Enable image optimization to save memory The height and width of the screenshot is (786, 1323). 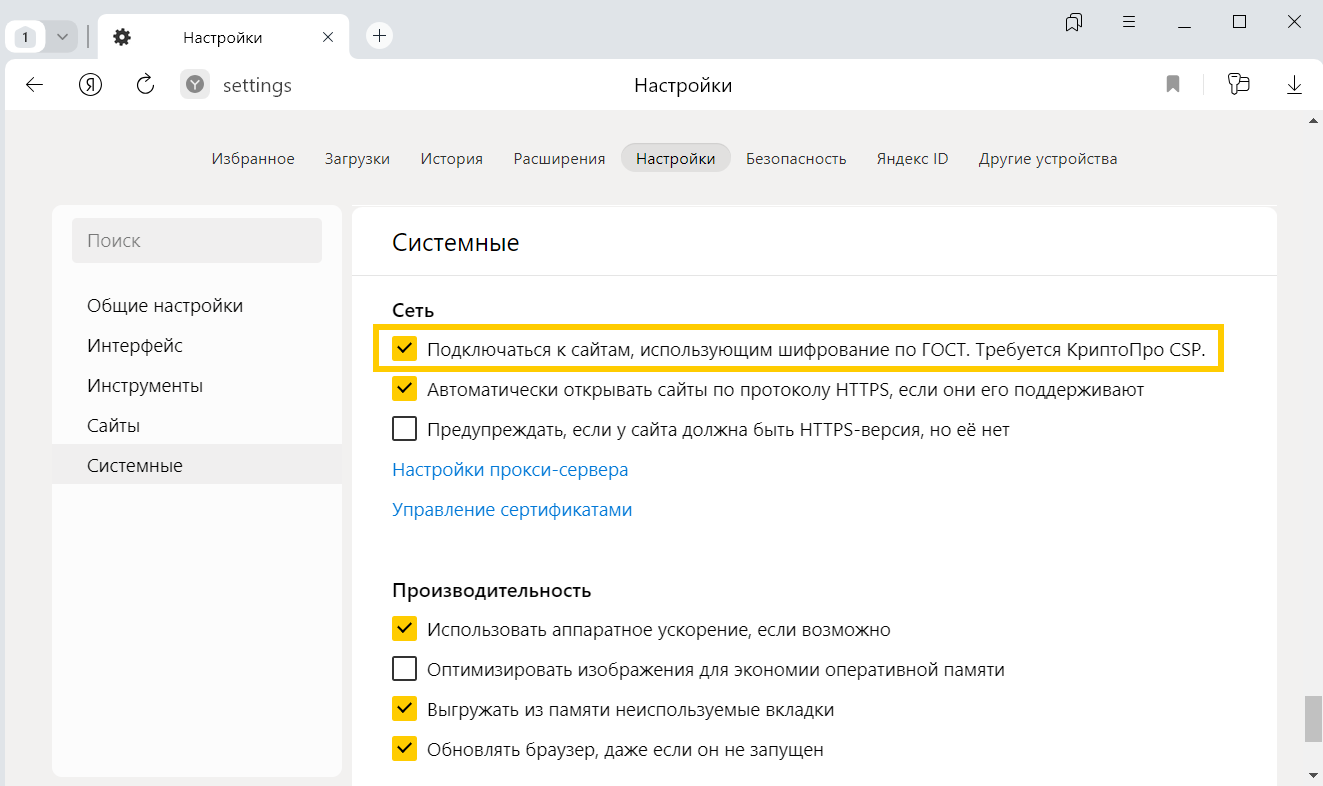pos(404,669)
